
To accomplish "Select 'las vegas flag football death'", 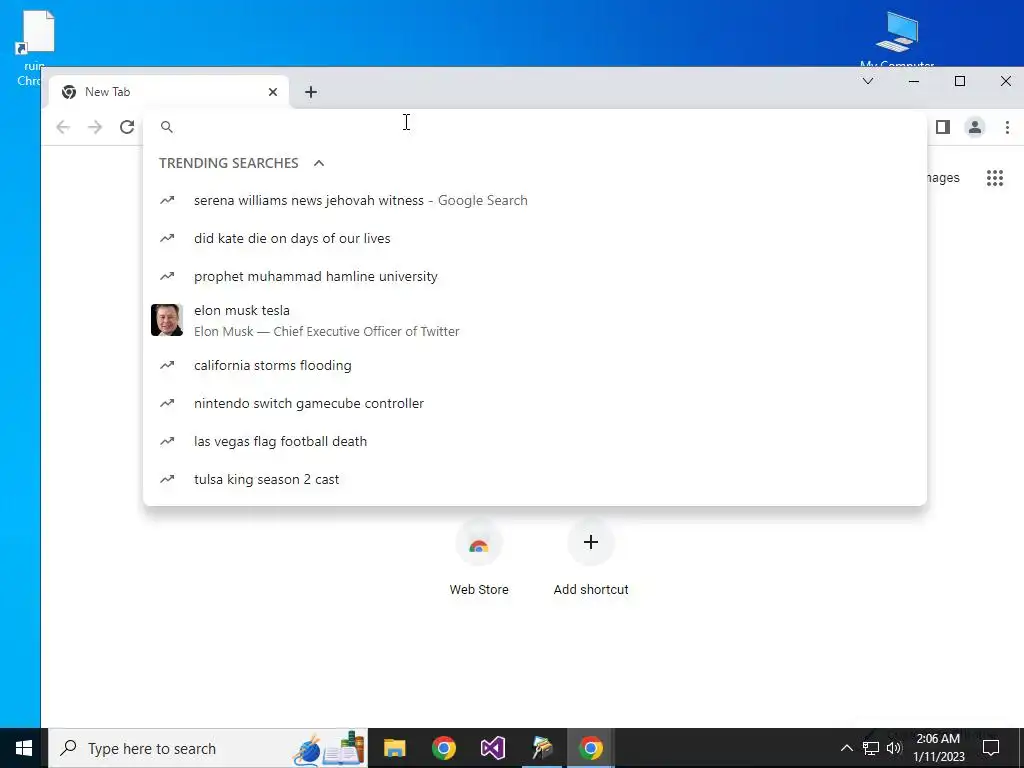I will click(x=535, y=441).
